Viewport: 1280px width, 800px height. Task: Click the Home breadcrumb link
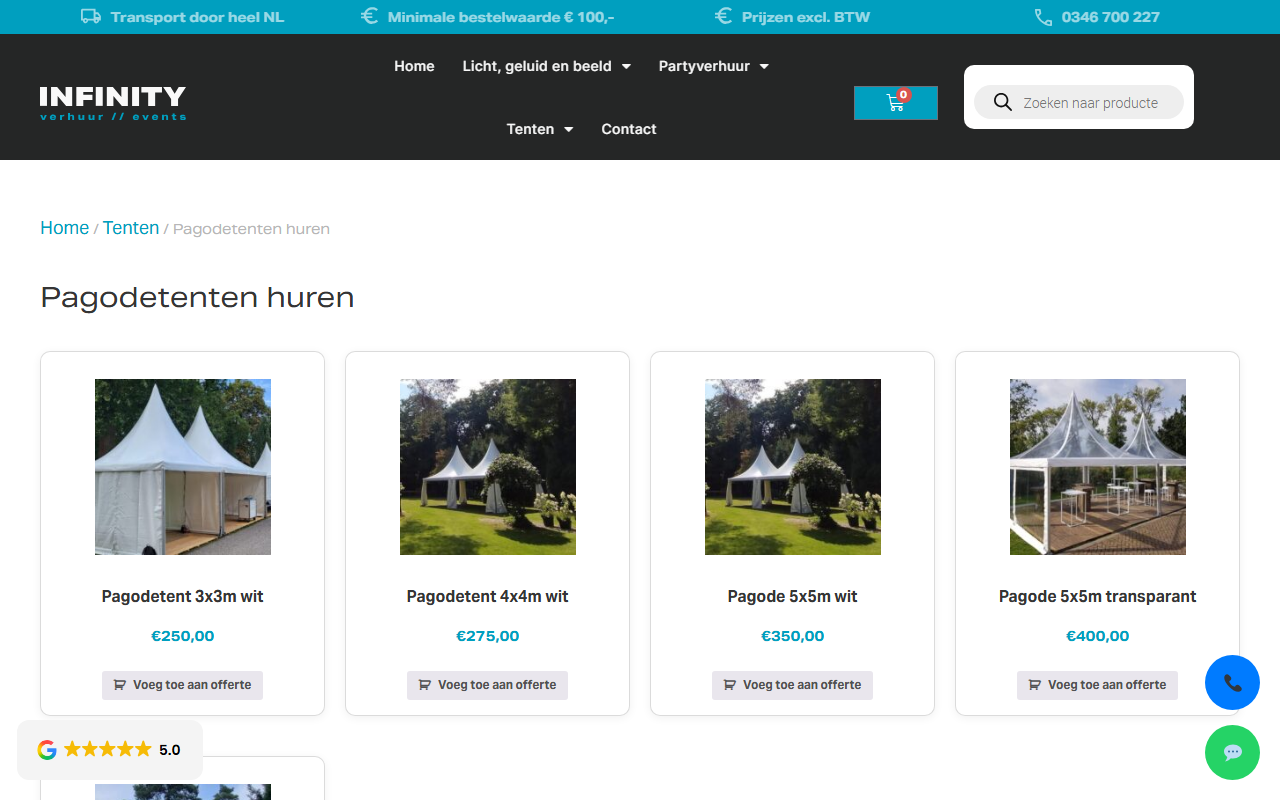pyautogui.click(x=64, y=228)
